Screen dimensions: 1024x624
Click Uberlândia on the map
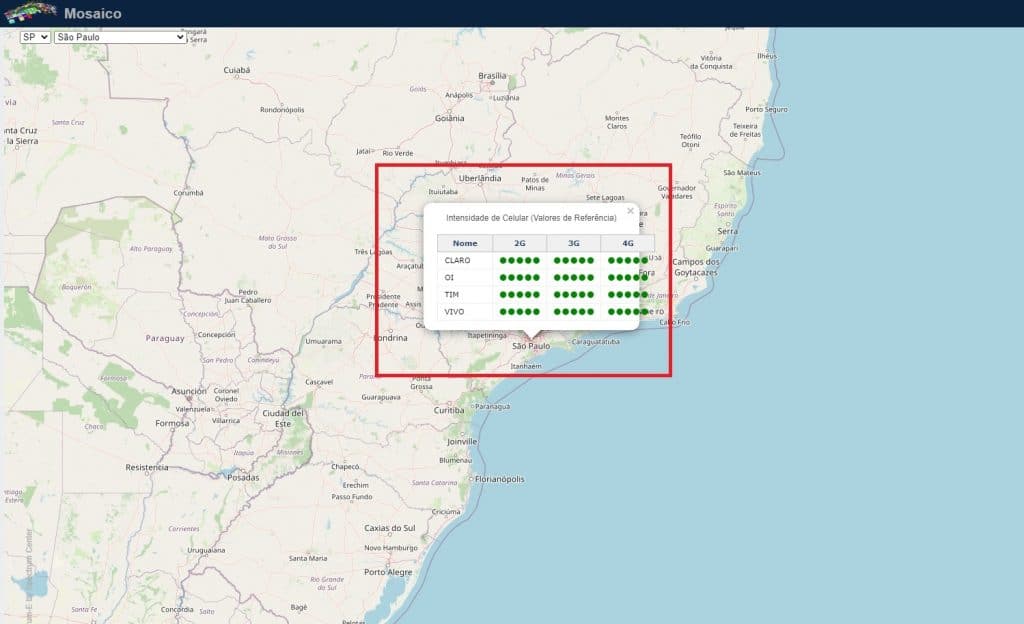pos(480,178)
